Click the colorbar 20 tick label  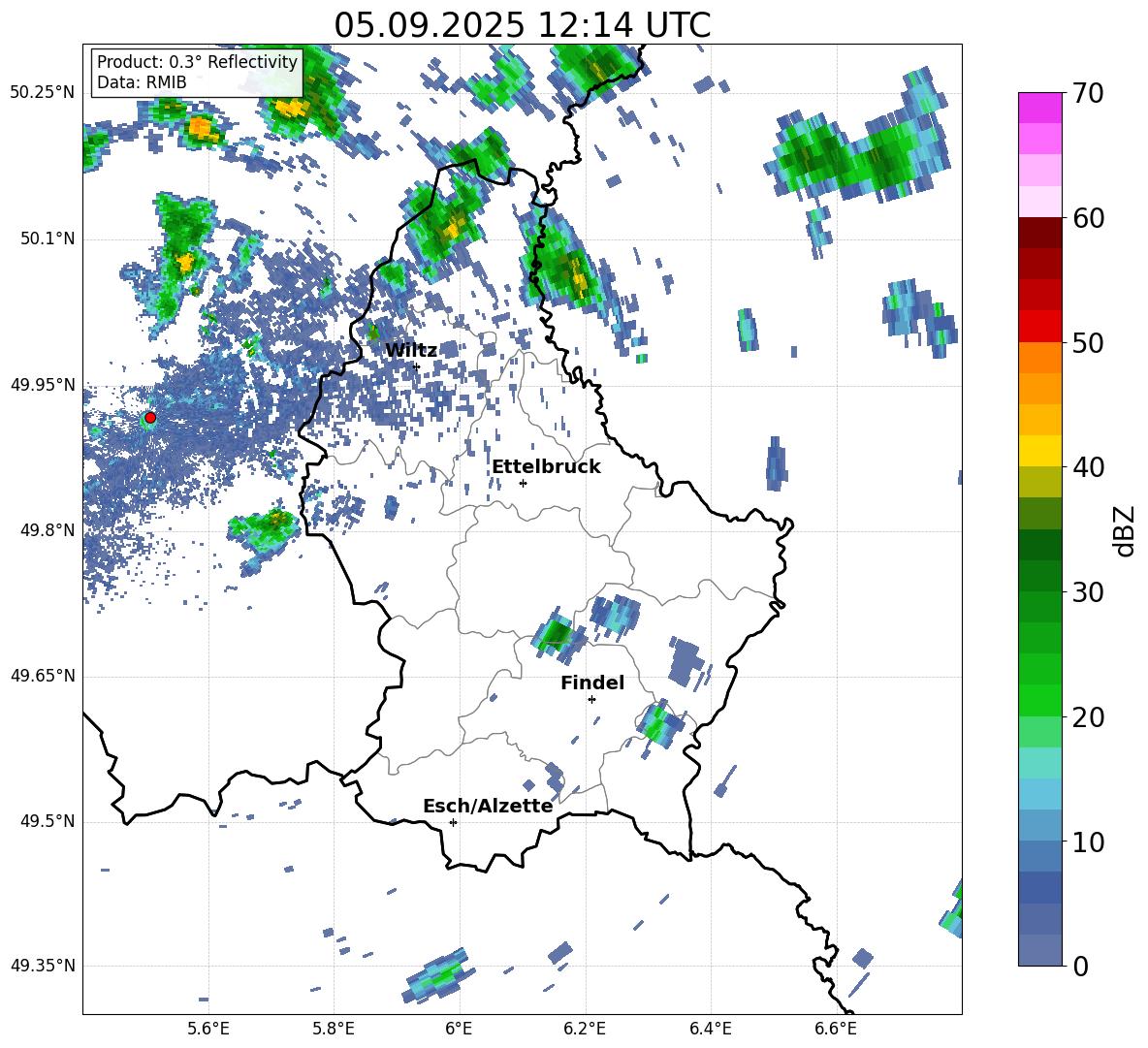coord(1088,717)
